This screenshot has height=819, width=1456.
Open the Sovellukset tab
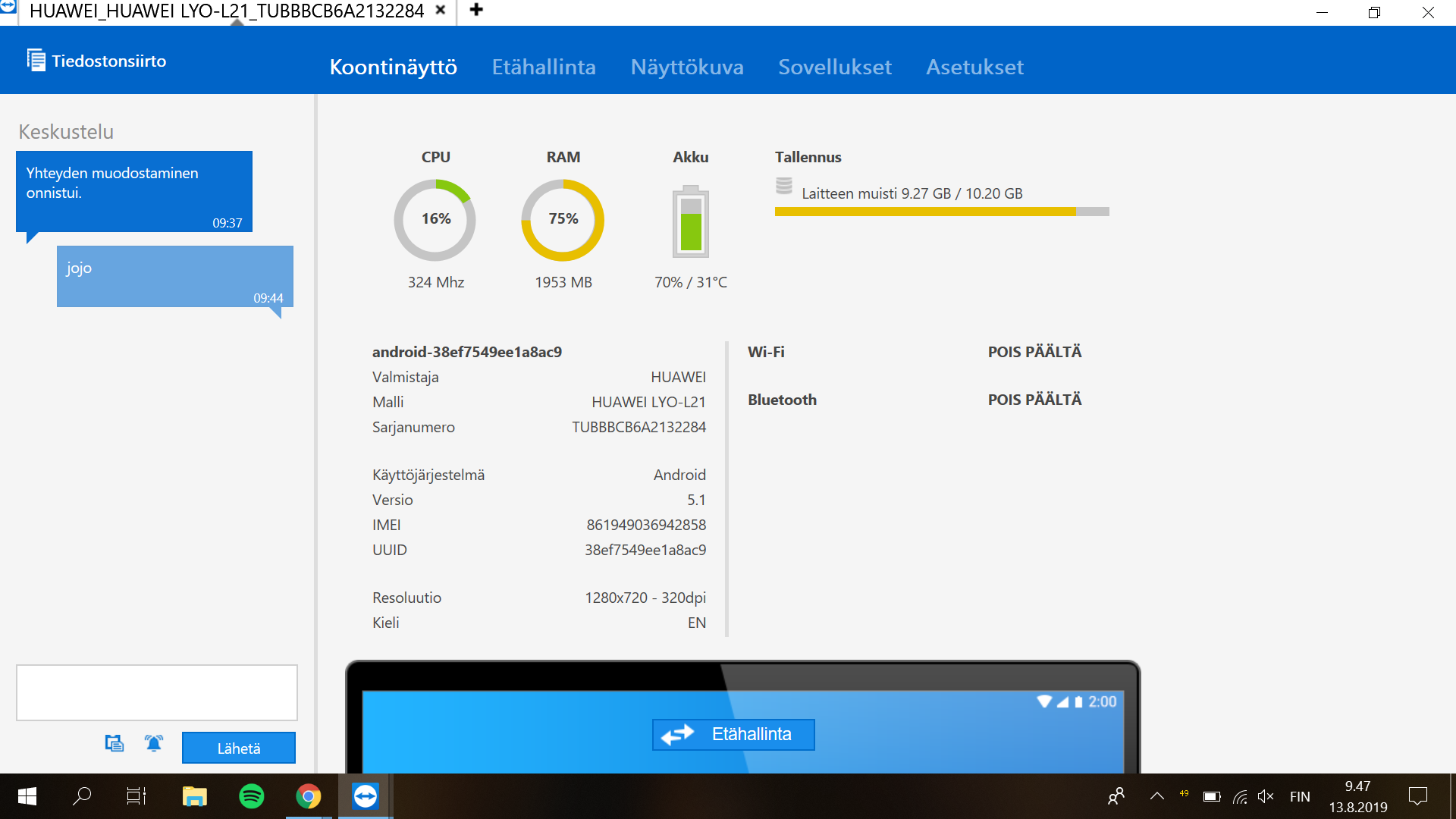point(834,67)
